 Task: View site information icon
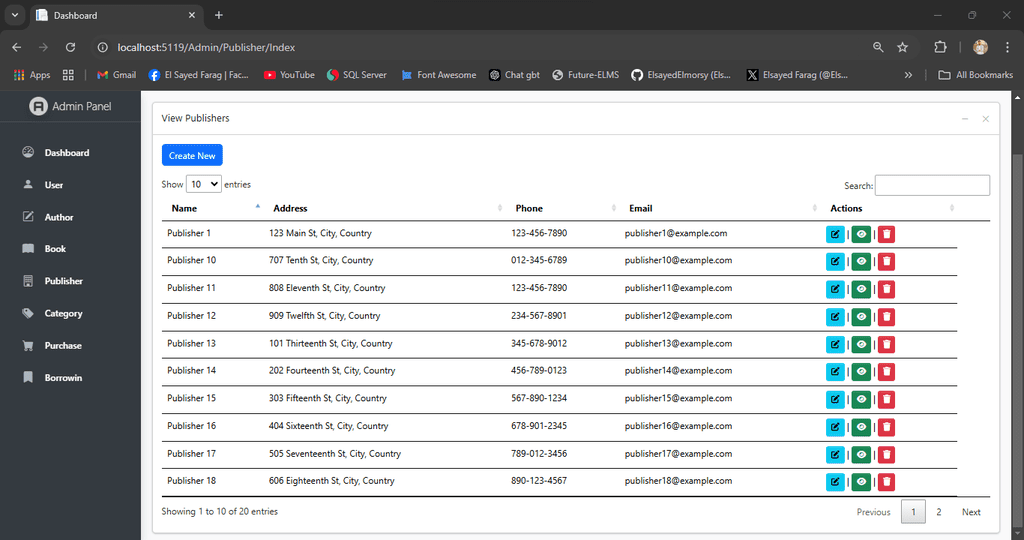[102, 47]
